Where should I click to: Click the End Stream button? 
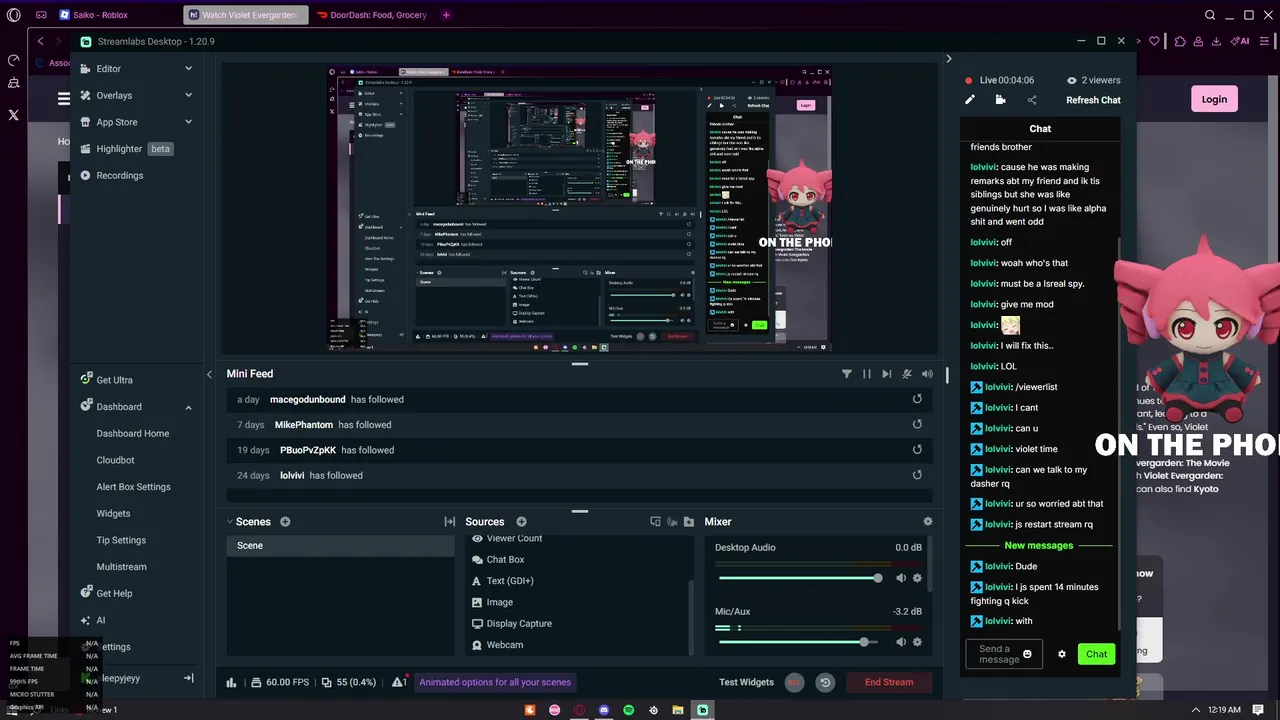[889, 682]
